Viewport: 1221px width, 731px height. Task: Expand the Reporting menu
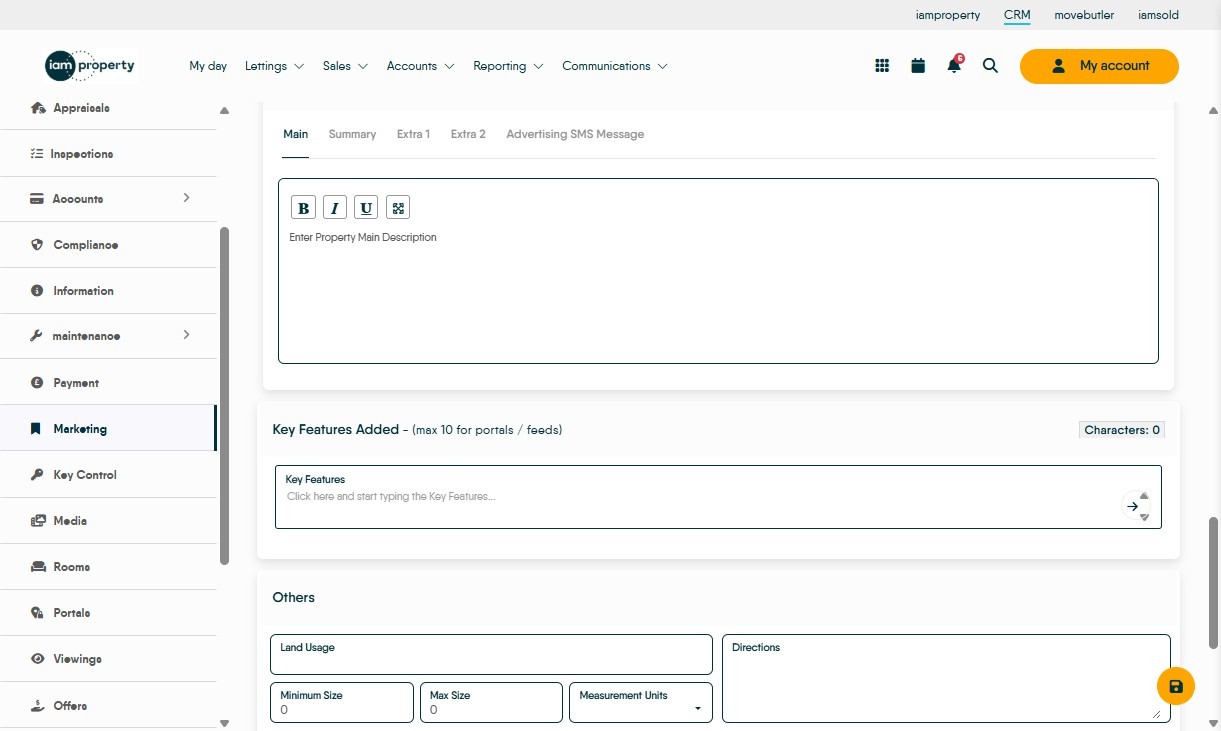(x=508, y=66)
